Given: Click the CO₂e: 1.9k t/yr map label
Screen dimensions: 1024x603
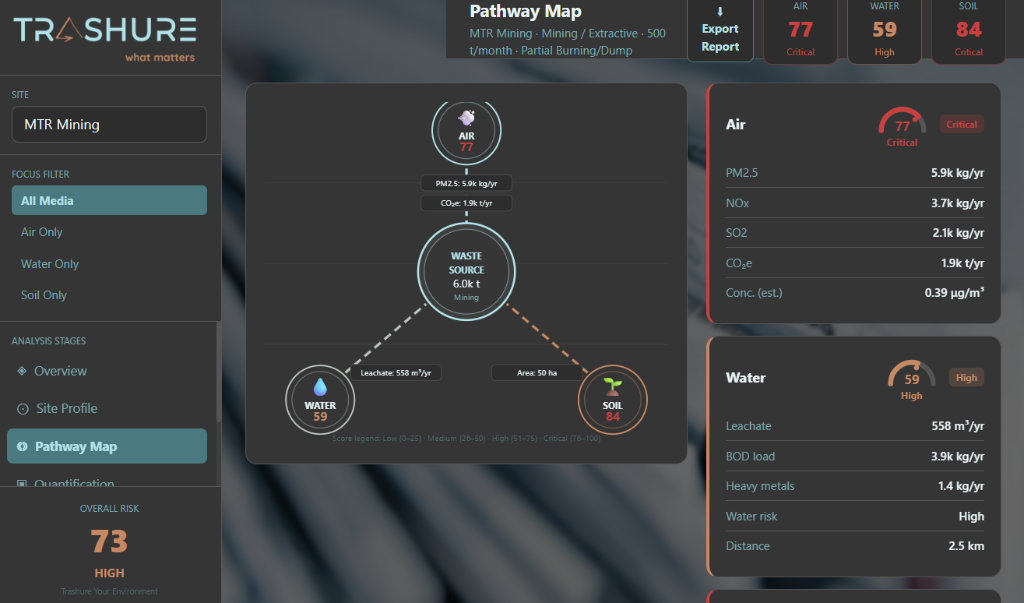Looking at the screenshot, I should click(466, 203).
